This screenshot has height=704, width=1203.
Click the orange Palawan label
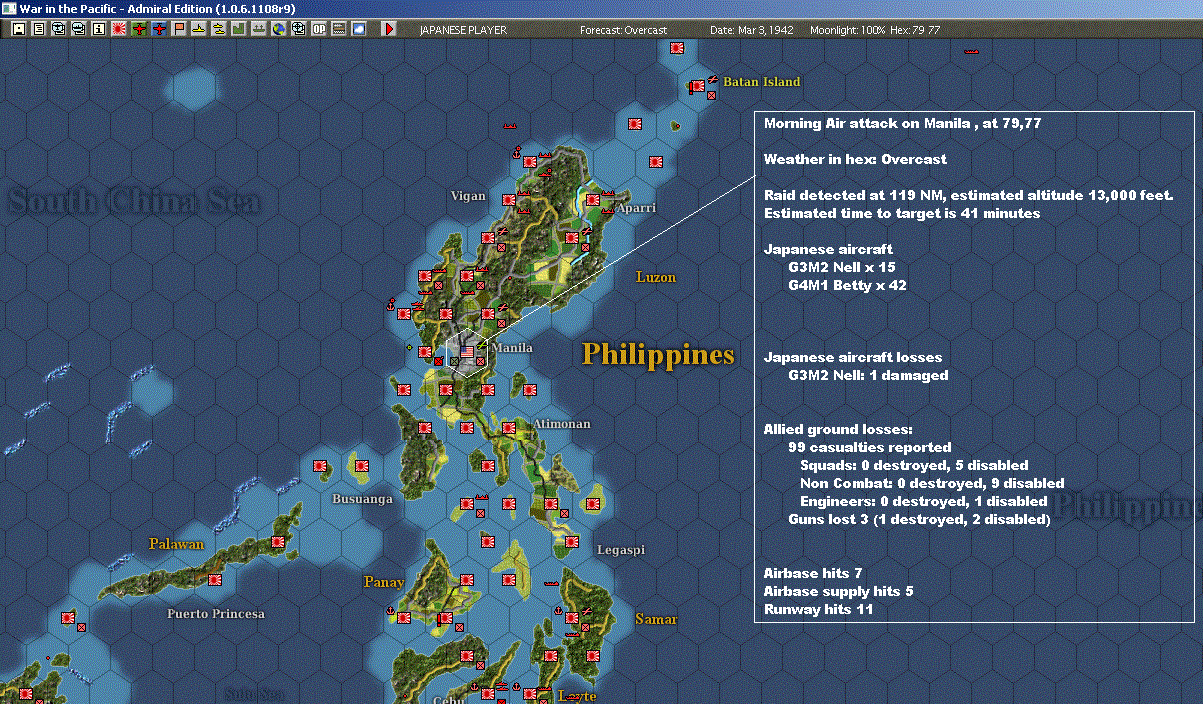[176, 544]
